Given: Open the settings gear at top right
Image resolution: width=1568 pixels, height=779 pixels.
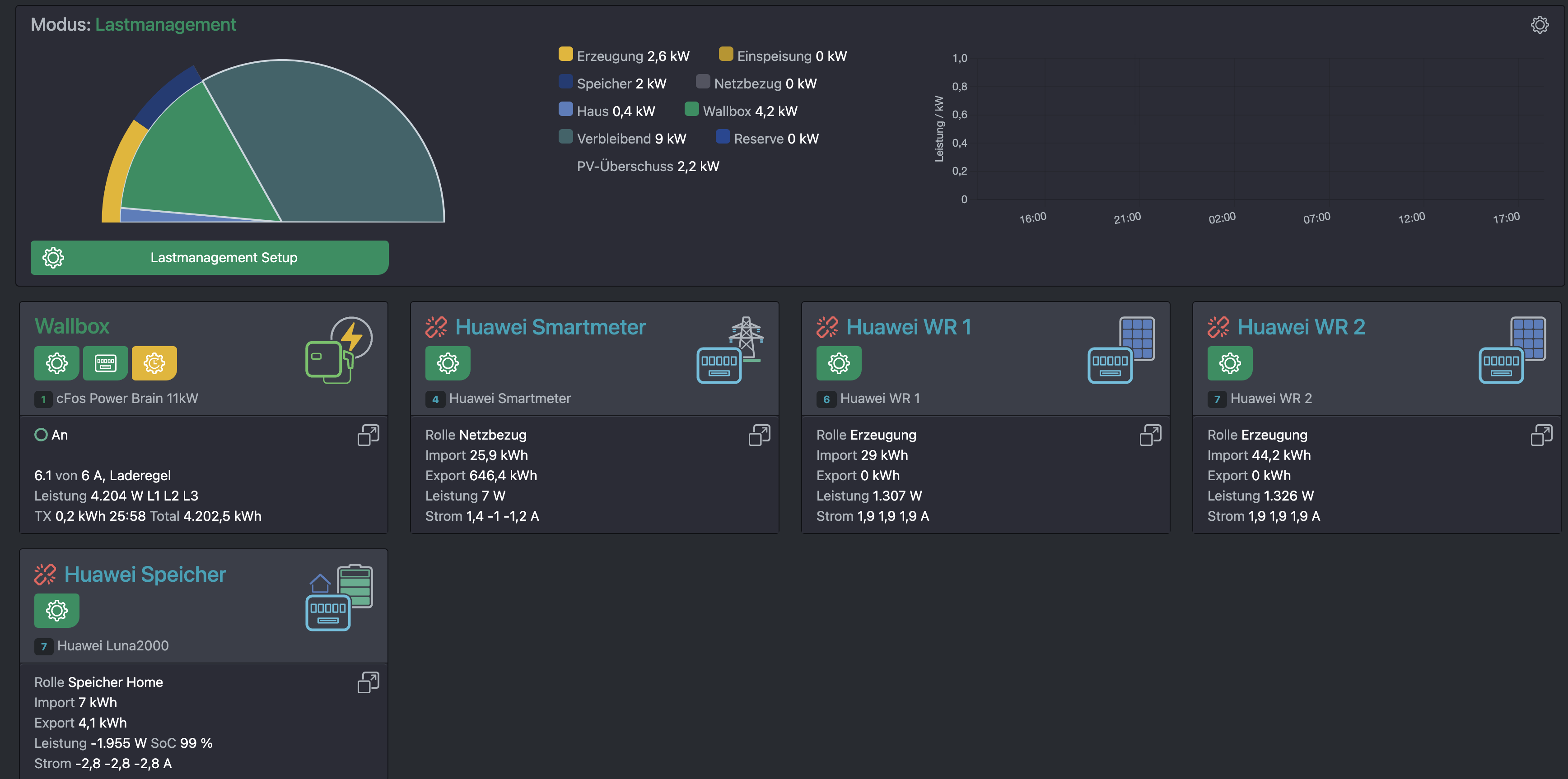Looking at the screenshot, I should 1540,25.
